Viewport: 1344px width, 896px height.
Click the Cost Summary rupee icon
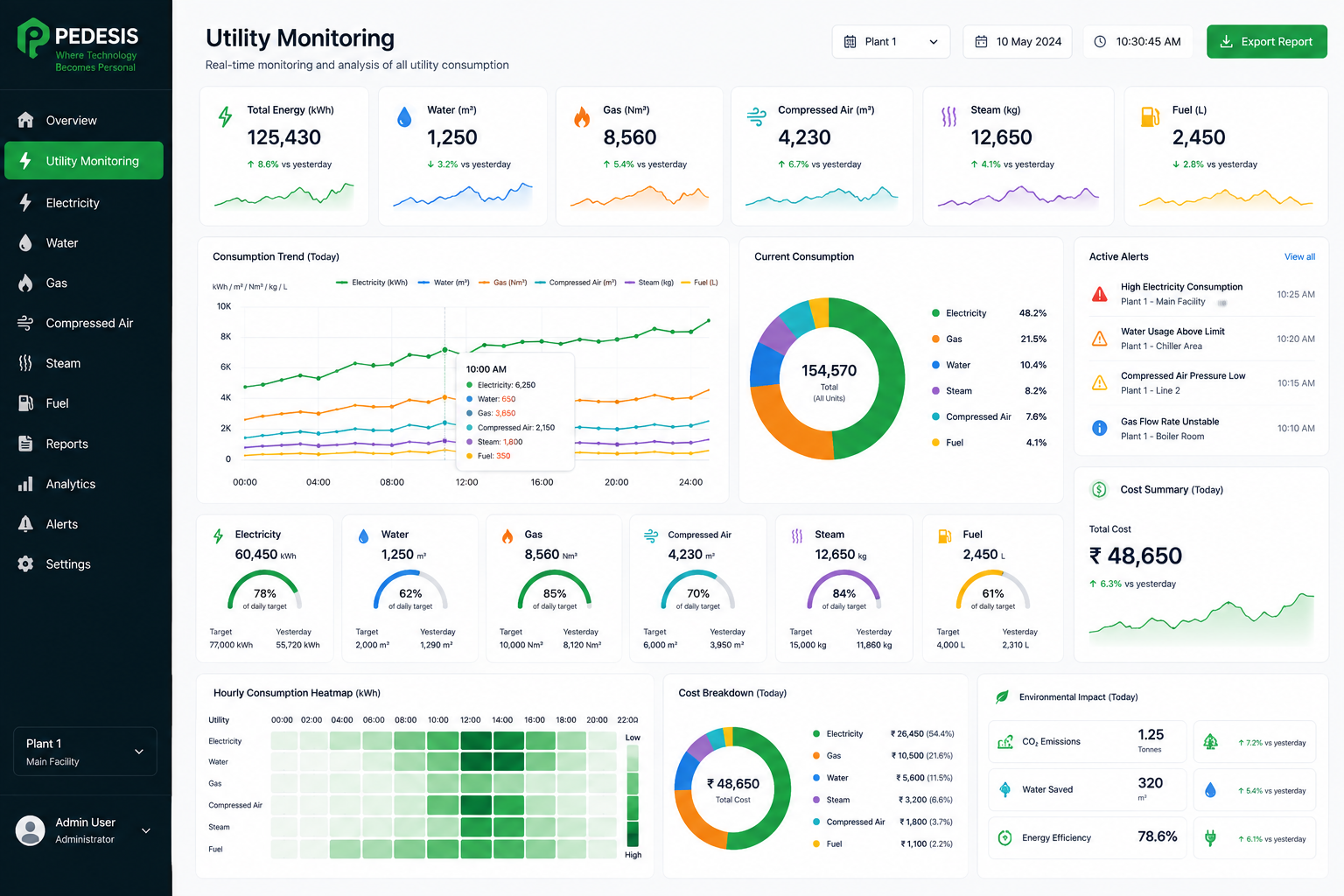point(1100,490)
